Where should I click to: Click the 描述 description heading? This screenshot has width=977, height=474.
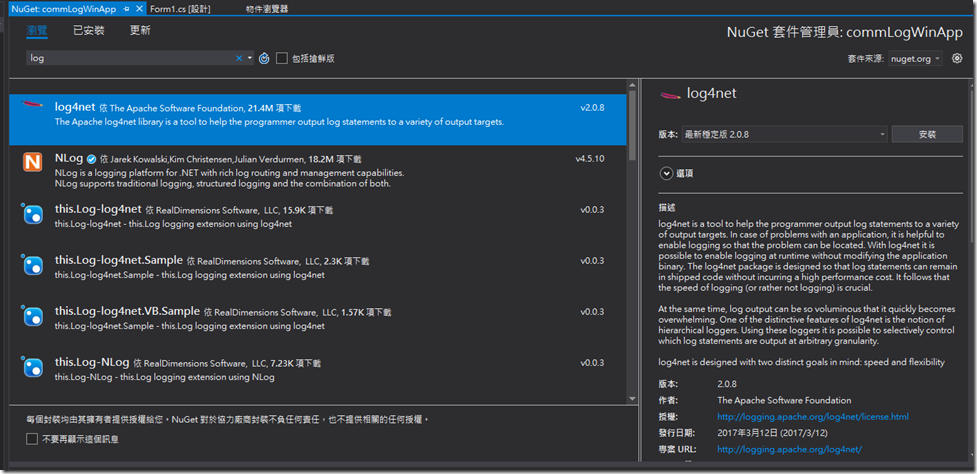point(667,207)
